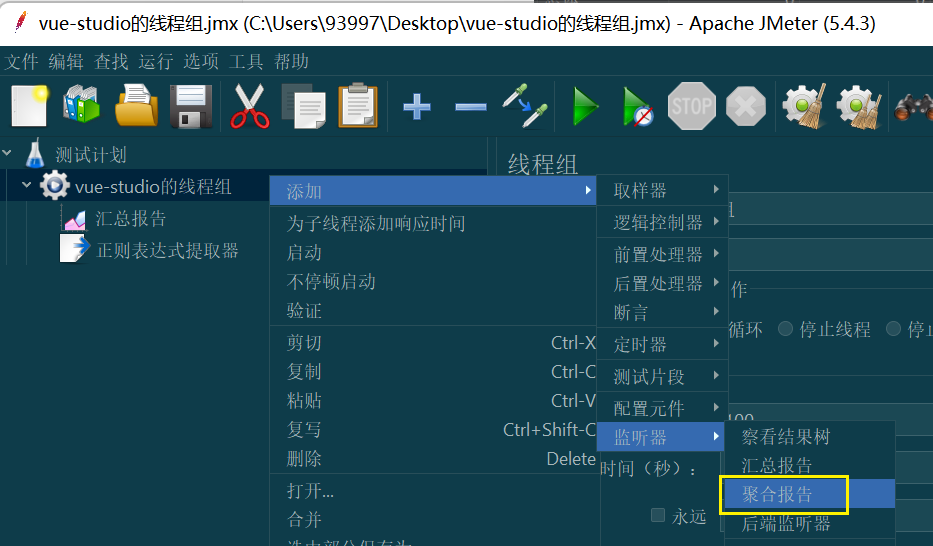This screenshot has width=933, height=546.
Task: Open the 查找 menu
Action: [111, 61]
